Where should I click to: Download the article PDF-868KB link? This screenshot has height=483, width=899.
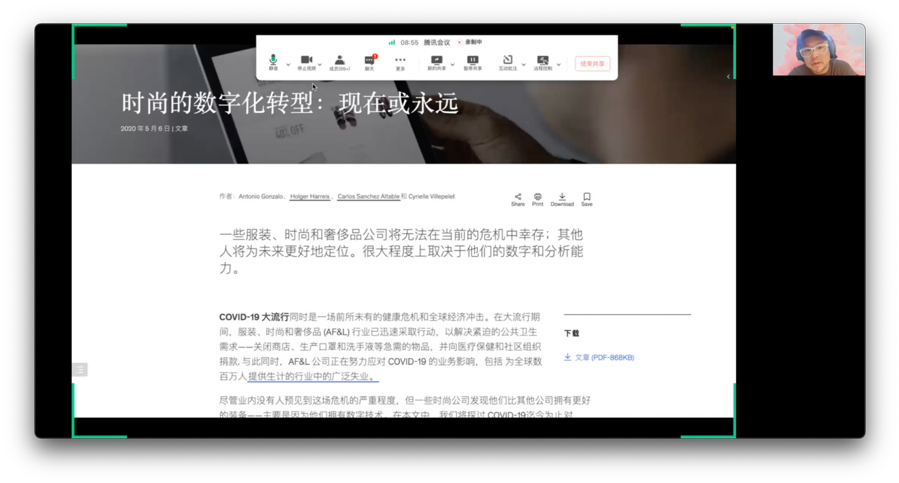pyautogui.click(x=604, y=357)
